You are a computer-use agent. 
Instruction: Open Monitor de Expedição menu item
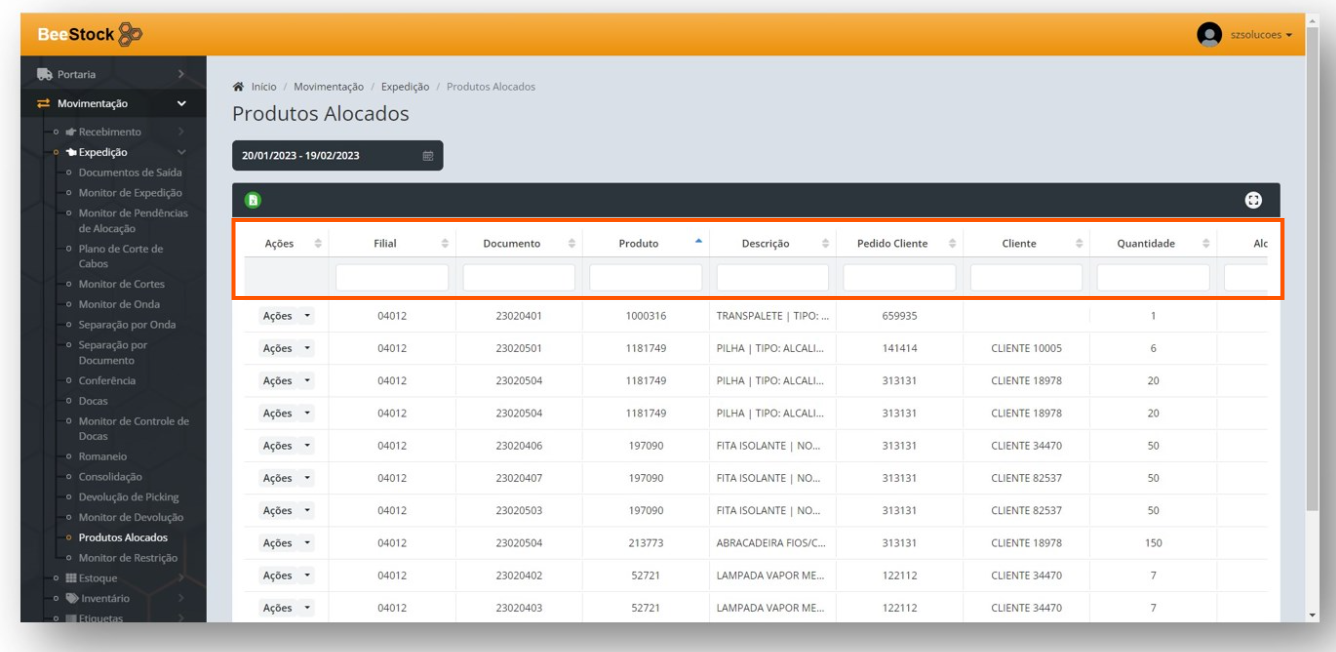click(130, 192)
